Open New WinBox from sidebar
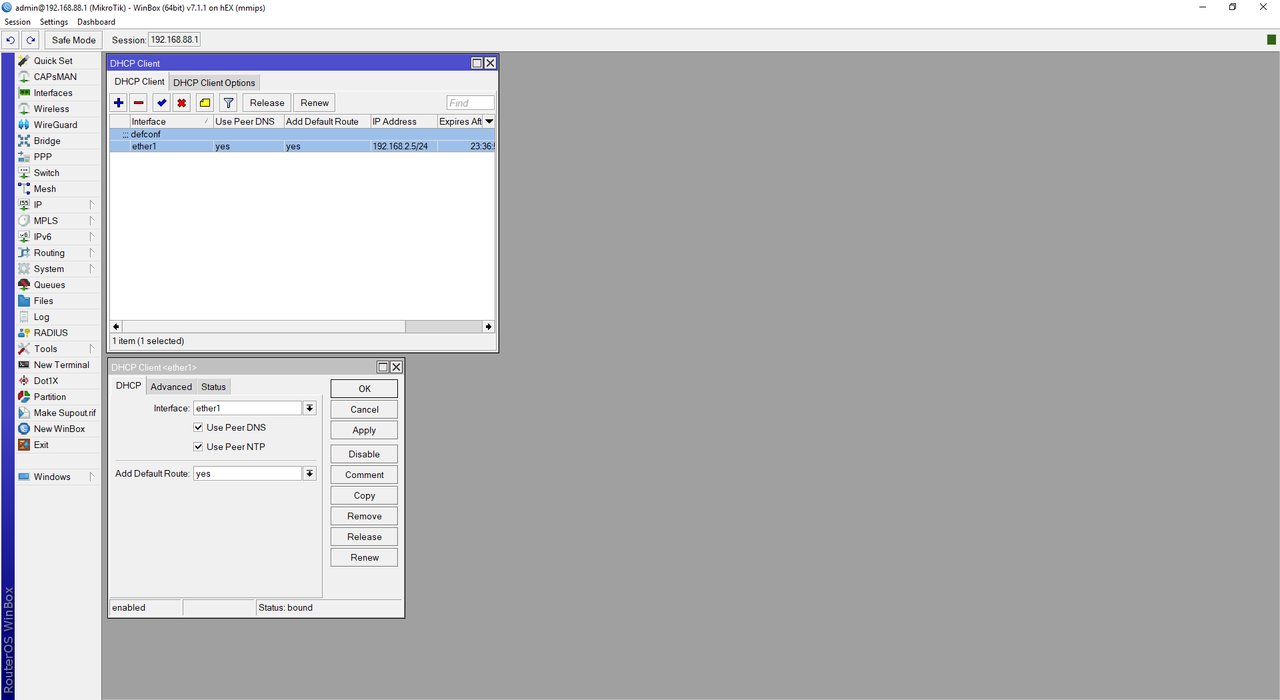This screenshot has width=1280, height=700. coord(59,429)
